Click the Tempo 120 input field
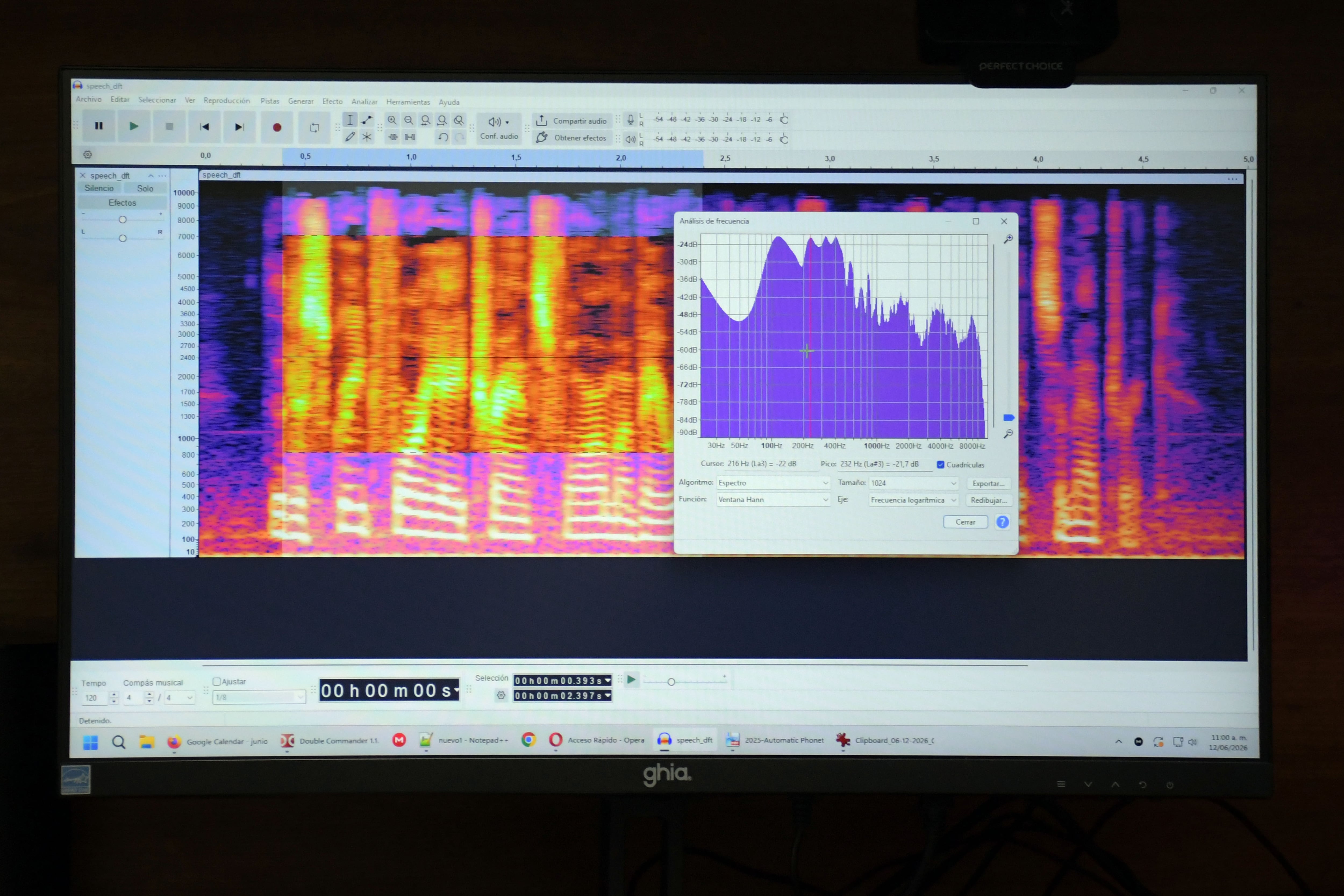Image resolution: width=1344 pixels, height=896 pixels. pyautogui.click(x=95, y=698)
